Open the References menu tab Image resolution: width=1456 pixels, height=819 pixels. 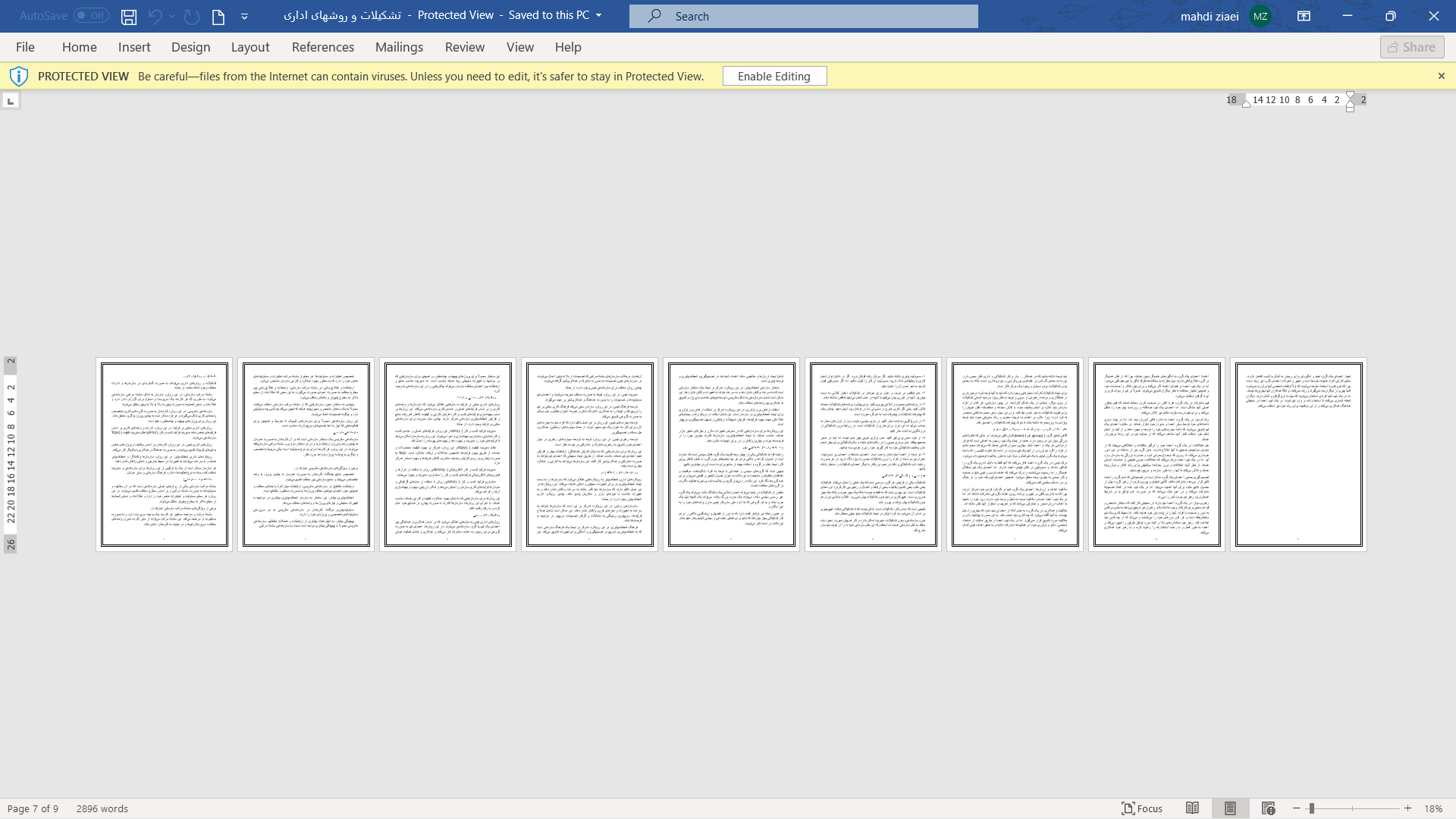[x=322, y=46]
